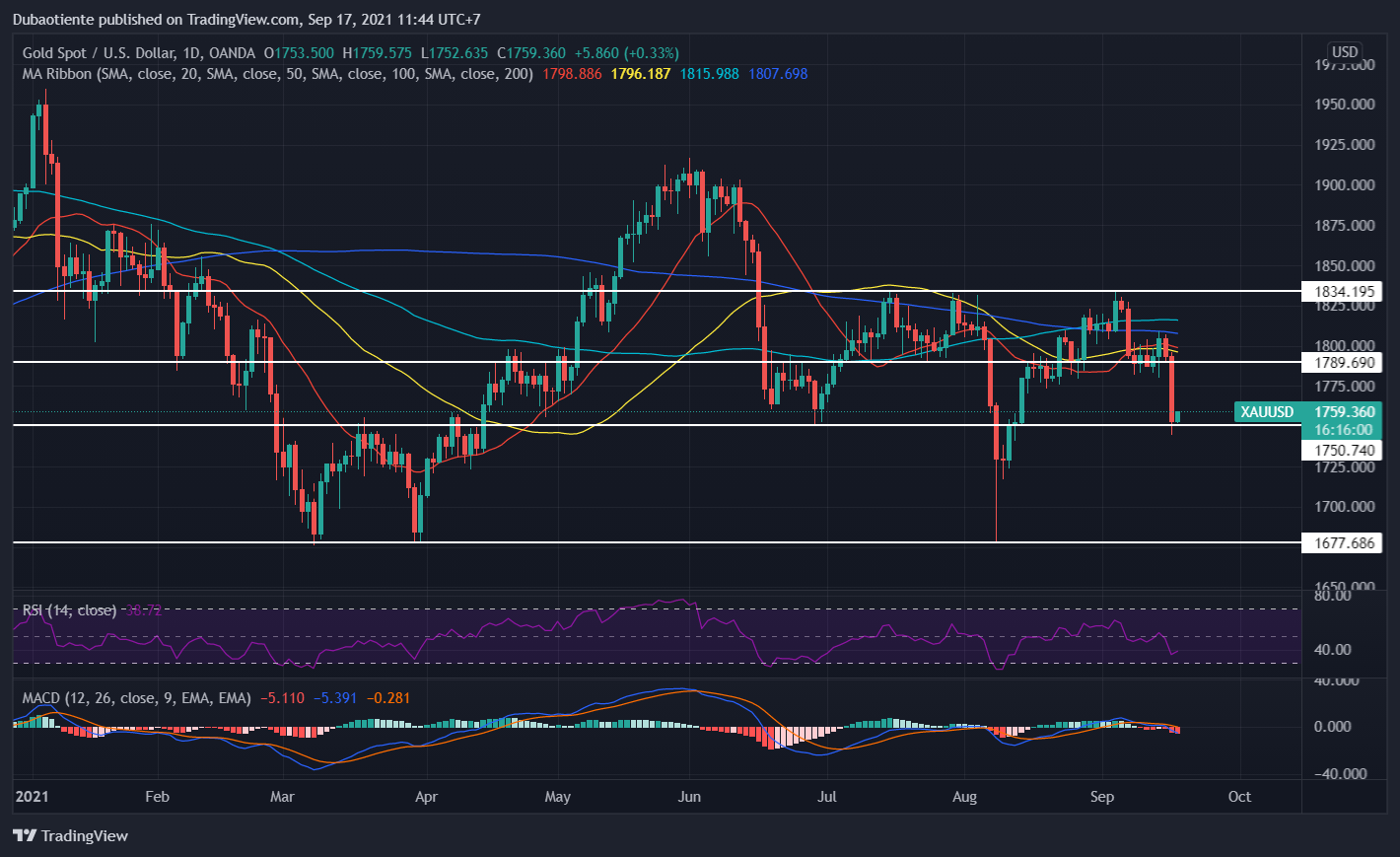
Task: Click the MACD (12, 26, close, 9) label
Action: [137, 698]
